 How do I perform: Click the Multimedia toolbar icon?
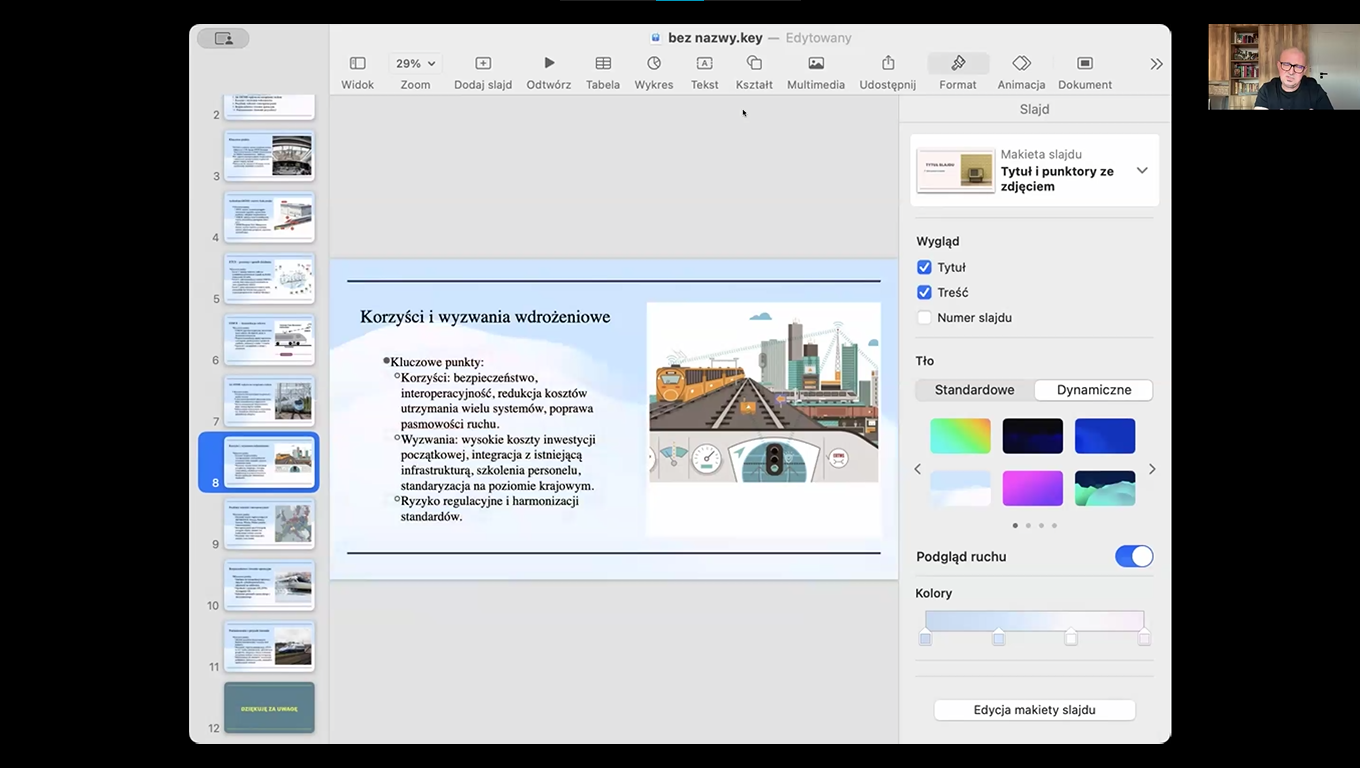point(816,63)
